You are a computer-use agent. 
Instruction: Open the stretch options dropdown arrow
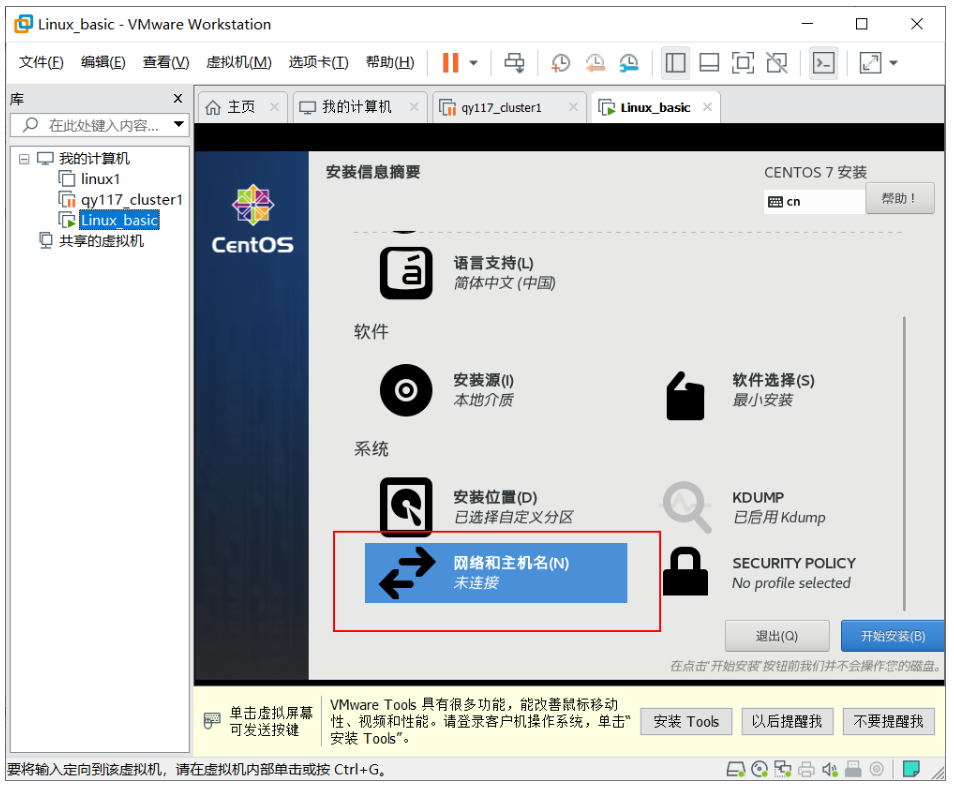[x=893, y=63]
